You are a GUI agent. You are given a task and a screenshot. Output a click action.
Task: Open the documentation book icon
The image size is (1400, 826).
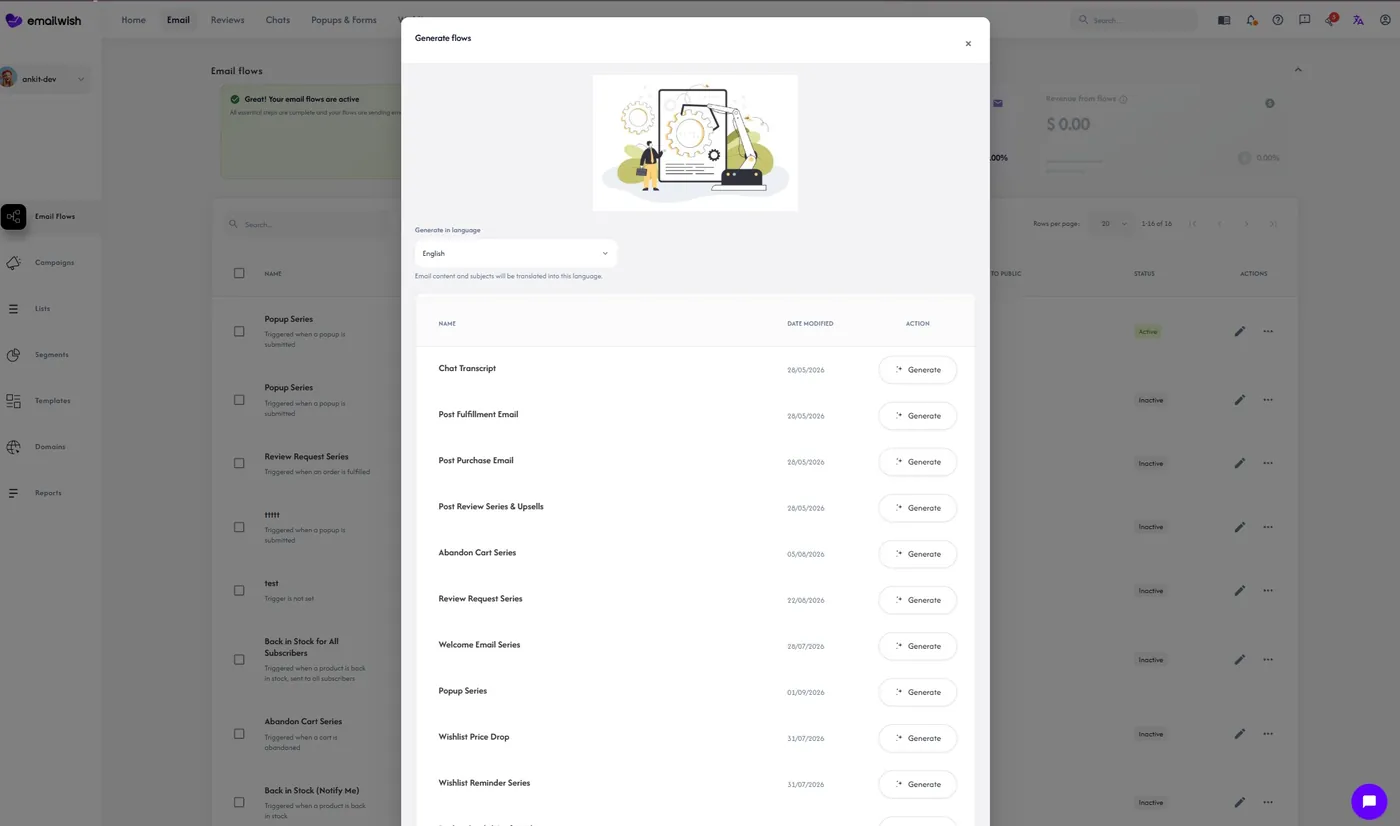(1224, 20)
